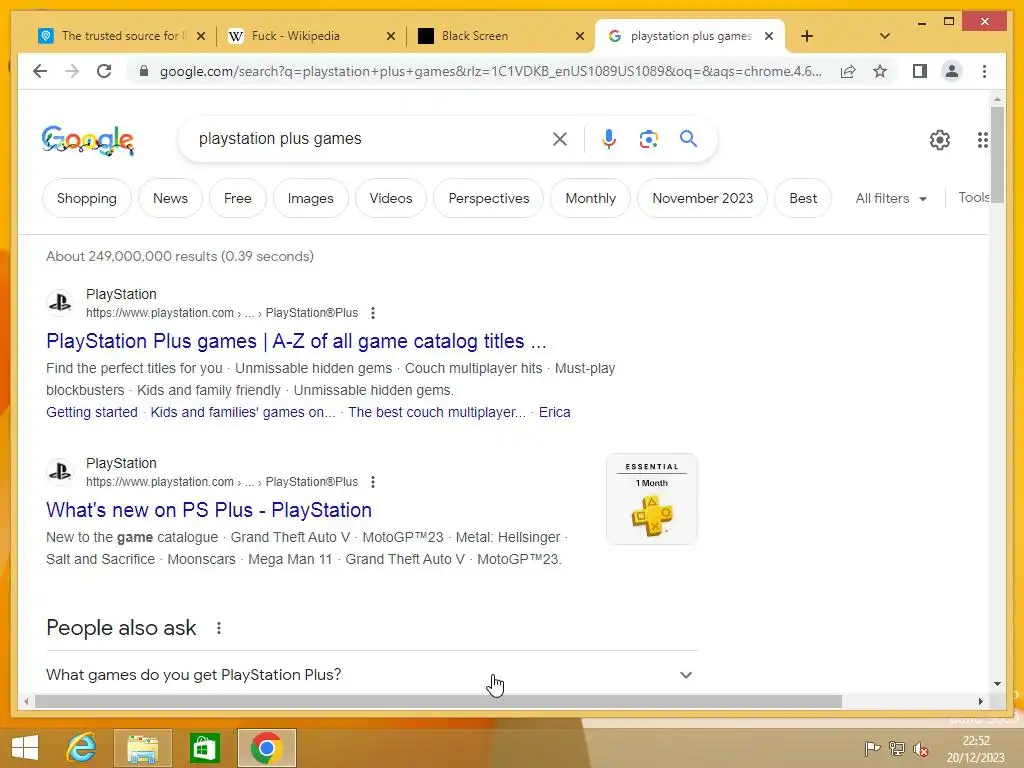1024x768 pixels.
Task: Open the Erica sitelink
Action: (x=554, y=412)
